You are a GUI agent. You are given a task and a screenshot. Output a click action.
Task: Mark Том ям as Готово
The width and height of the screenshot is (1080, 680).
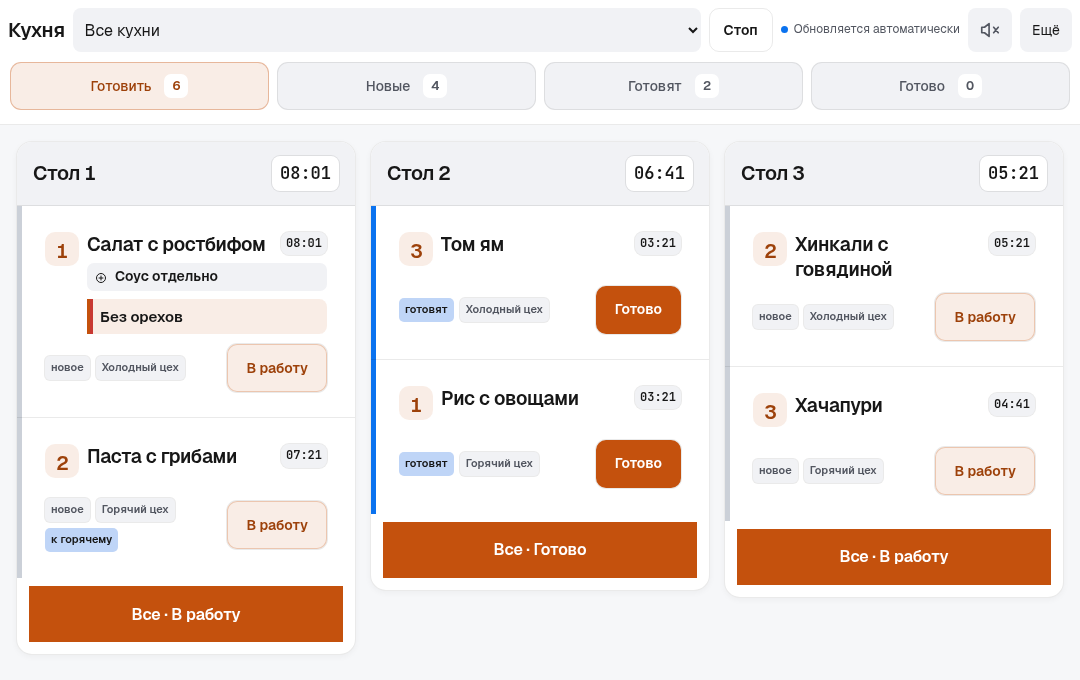(x=638, y=310)
